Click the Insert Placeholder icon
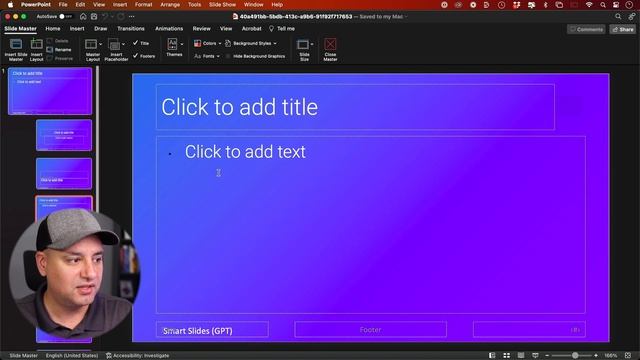Image resolution: width=640 pixels, height=360 pixels. click(x=114, y=44)
